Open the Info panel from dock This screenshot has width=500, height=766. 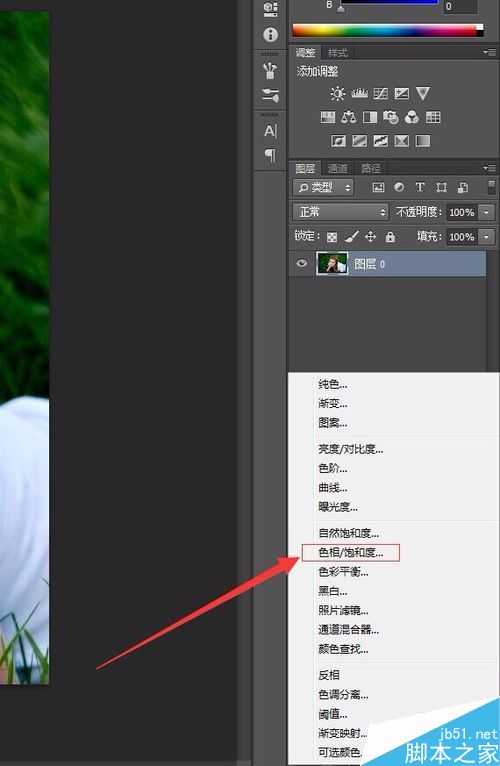click(270, 34)
